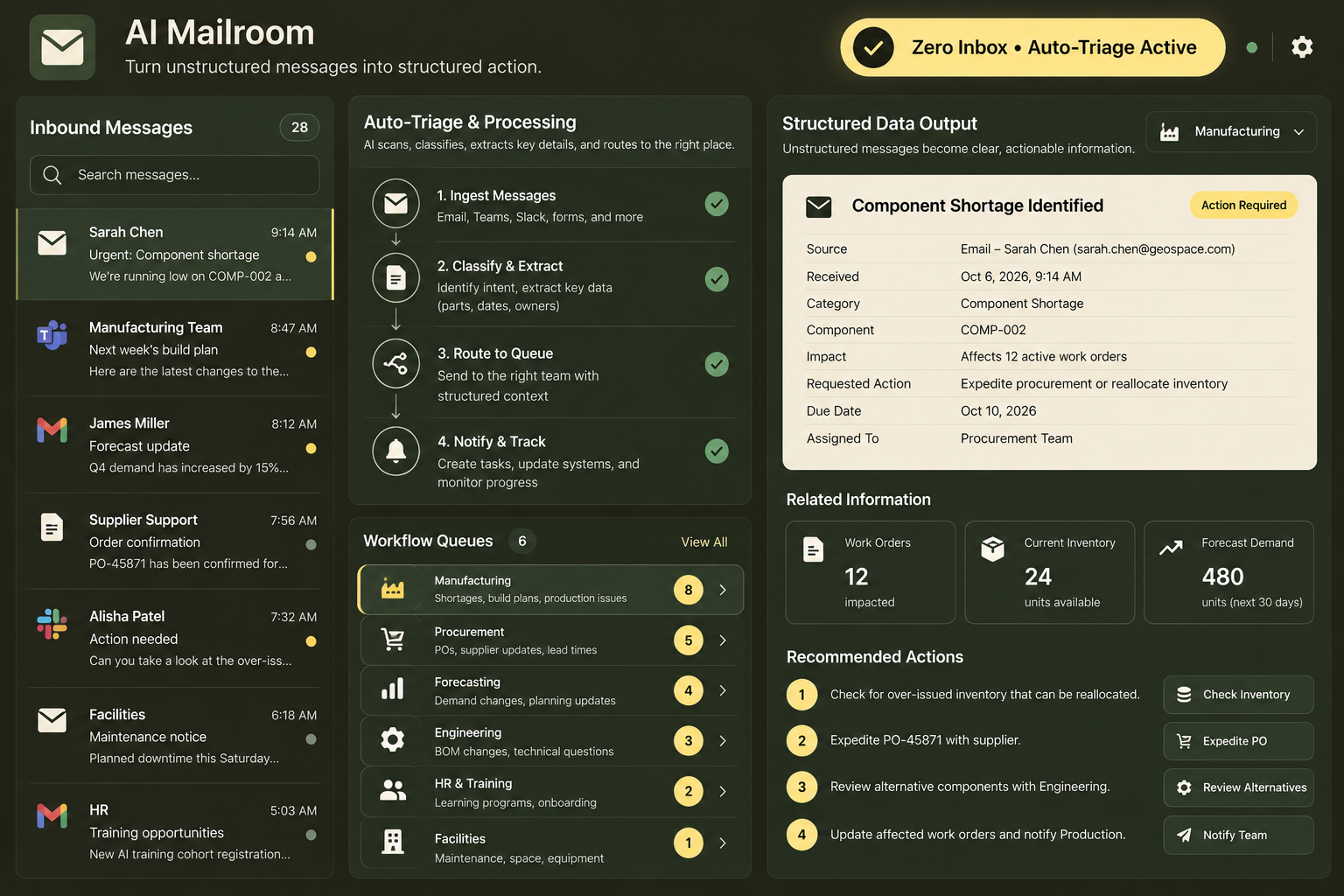Image resolution: width=1344 pixels, height=896 pixels.
Task: Click the Gmail icon beside James Miller
Action: tap(52, 430)
